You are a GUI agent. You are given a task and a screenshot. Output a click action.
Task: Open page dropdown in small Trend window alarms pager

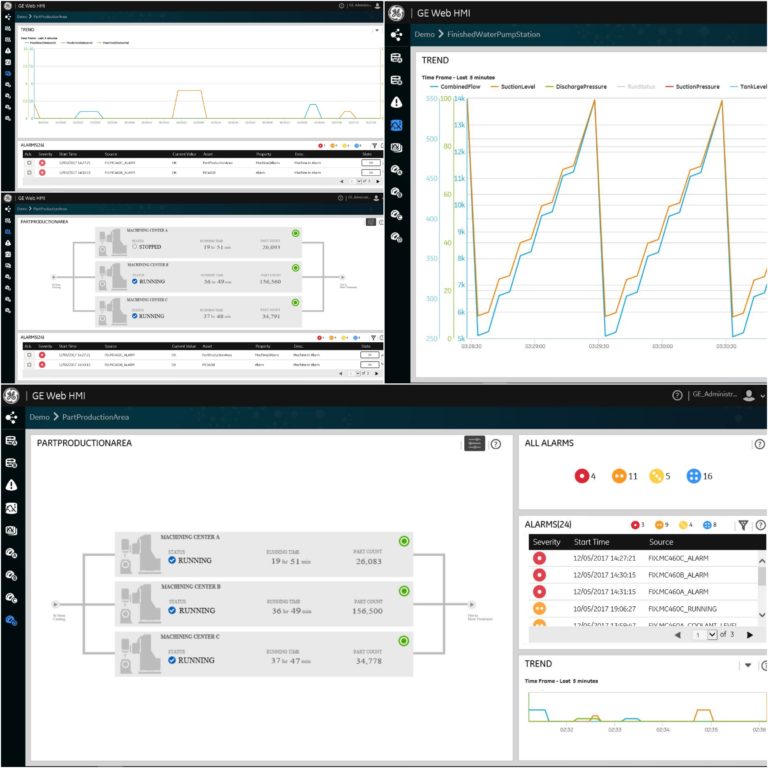coord(359,181)
